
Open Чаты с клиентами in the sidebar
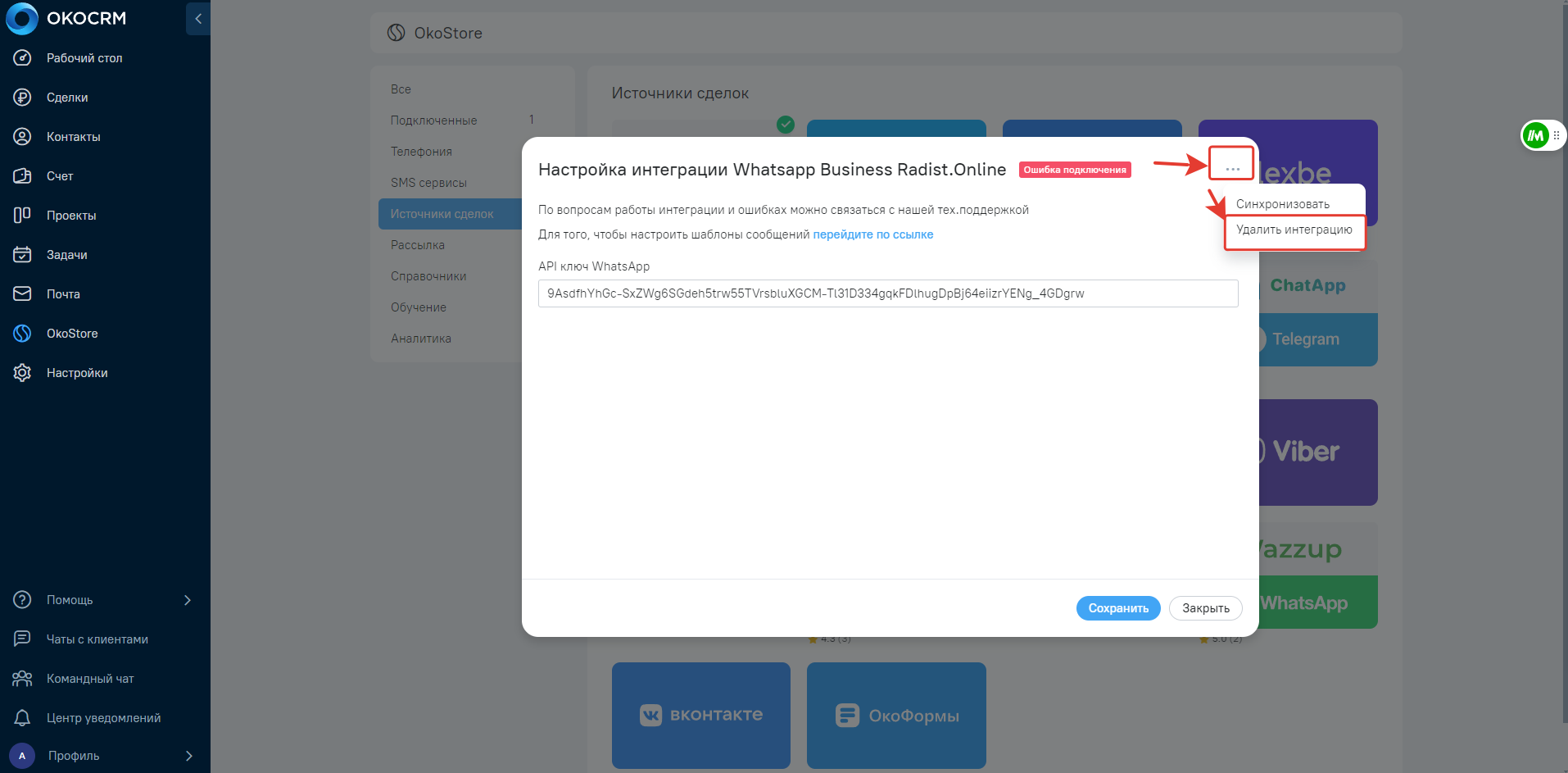click(97, 639)
